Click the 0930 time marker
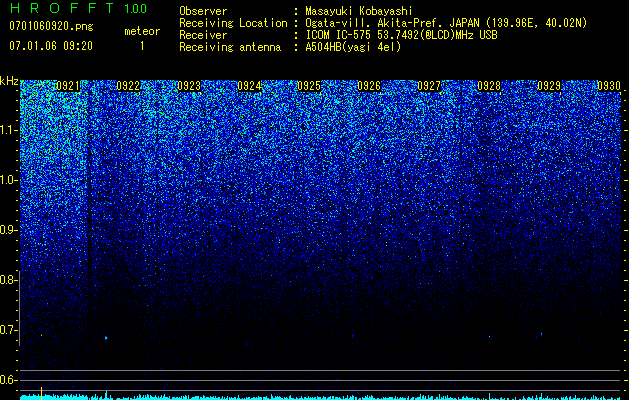 [x=609, y=86]
